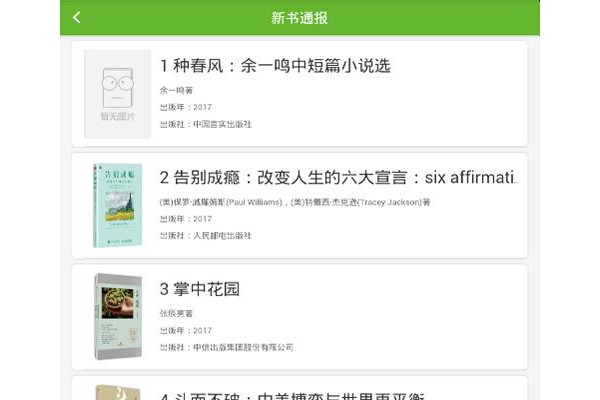Tap the back arrow in green header
This screenshot has height=400, width=600.
pos(77,17)
